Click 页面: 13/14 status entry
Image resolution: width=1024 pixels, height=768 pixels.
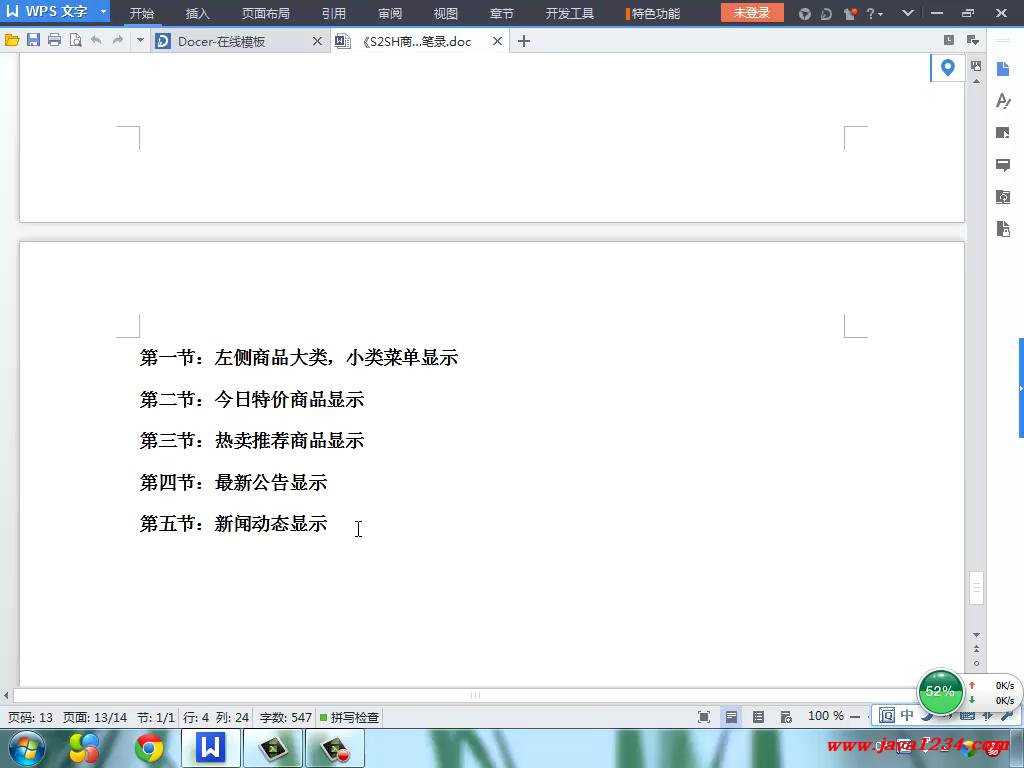(95, 717)
